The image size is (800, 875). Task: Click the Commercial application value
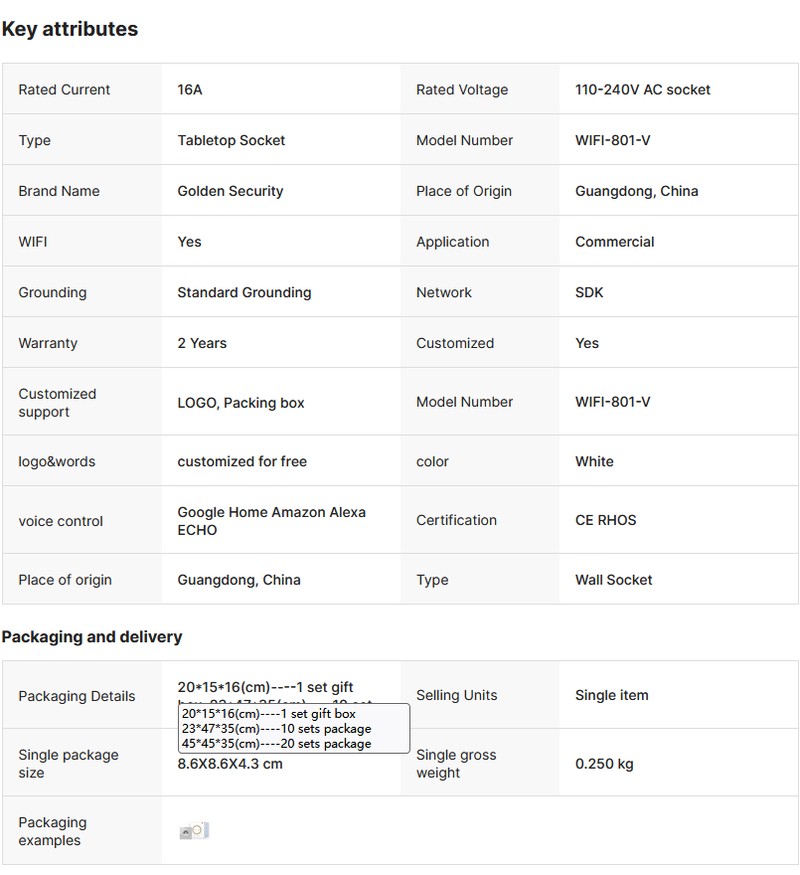pyautogui.click(x=614, y=242)
